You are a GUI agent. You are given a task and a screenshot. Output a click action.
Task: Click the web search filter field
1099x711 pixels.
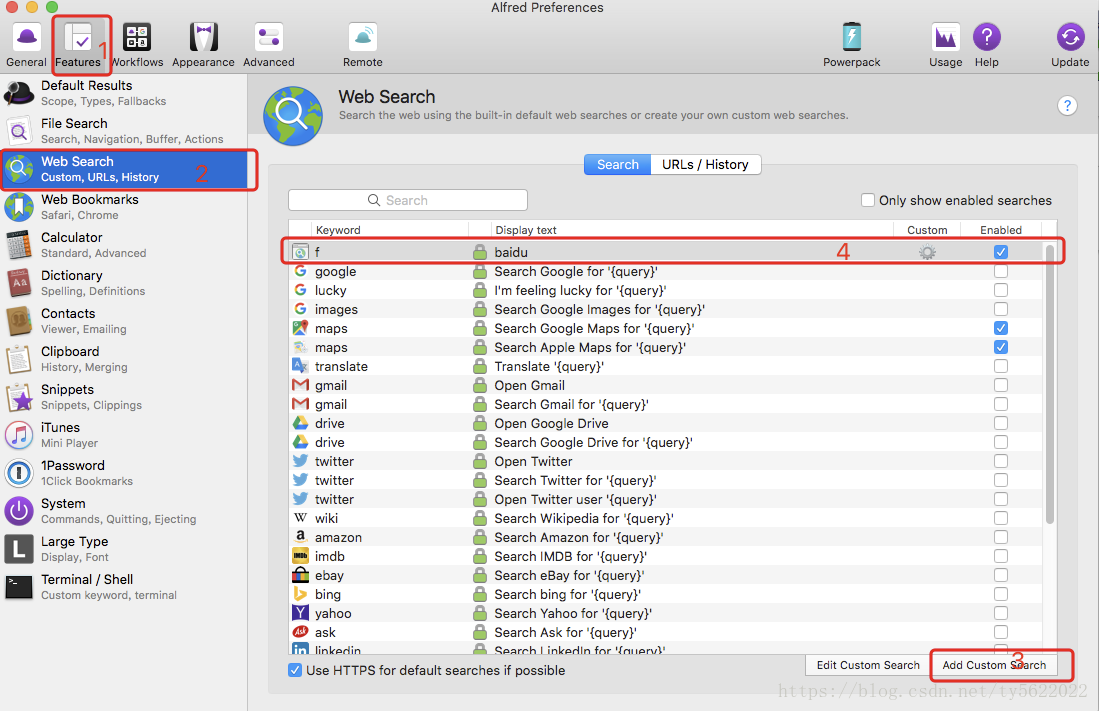(x=408, y=200)
